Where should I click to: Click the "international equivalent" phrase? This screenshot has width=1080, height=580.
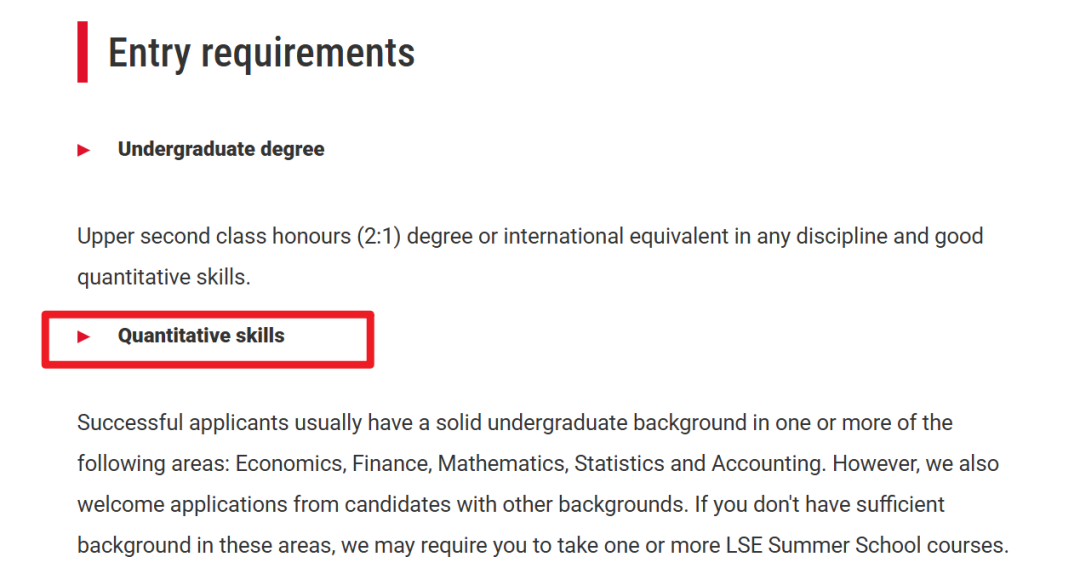[616, 236]
